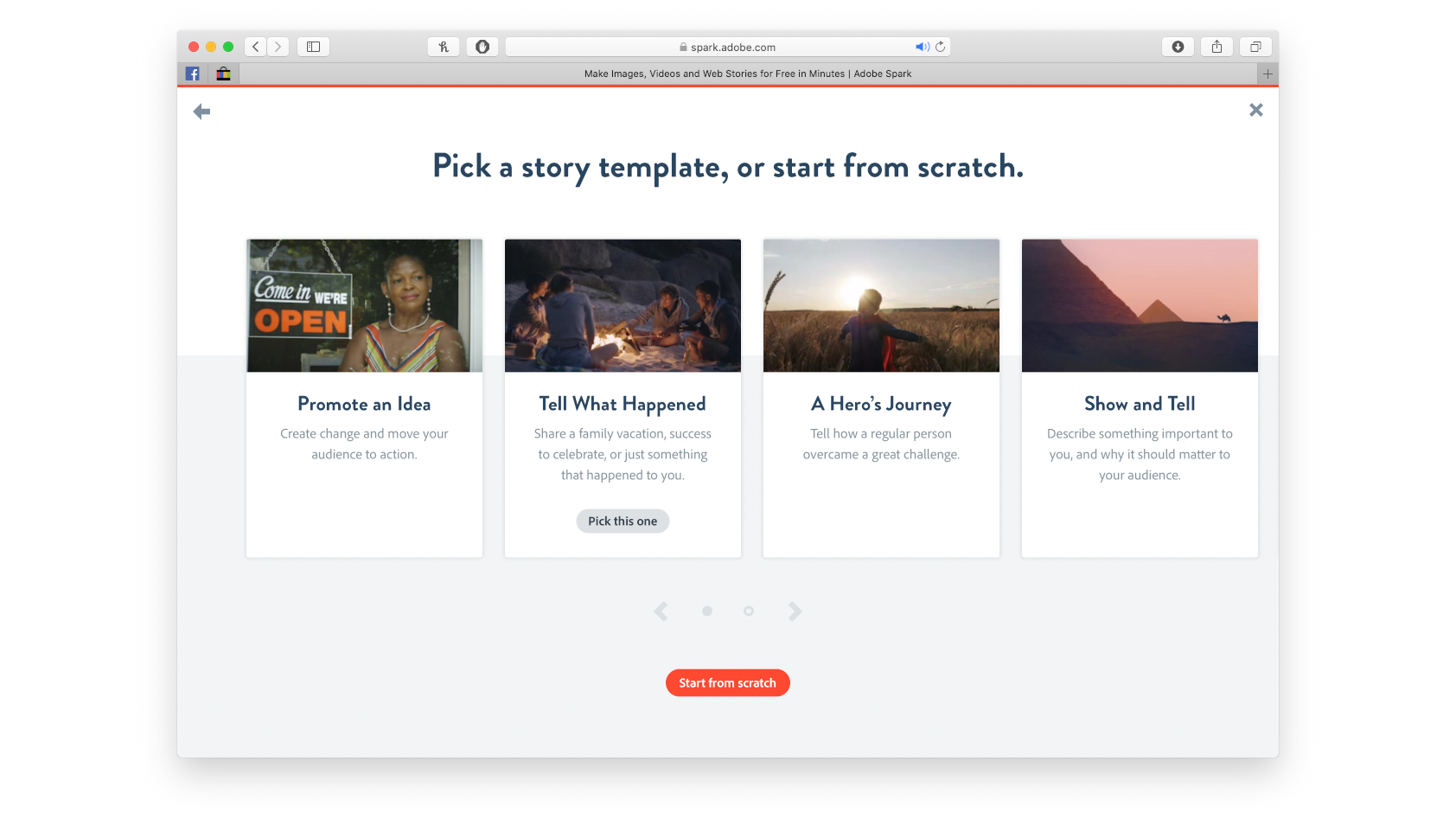The image size is (1456, 819).
Task: Open the second pinned tab icon
Action: (223, 74)
